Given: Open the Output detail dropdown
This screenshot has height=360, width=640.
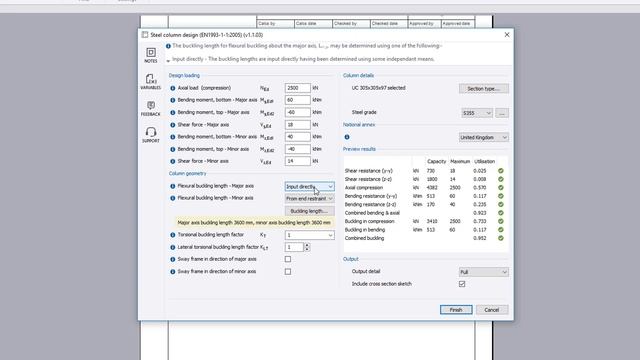Looking at the screenshot, I should coord(484,272).
